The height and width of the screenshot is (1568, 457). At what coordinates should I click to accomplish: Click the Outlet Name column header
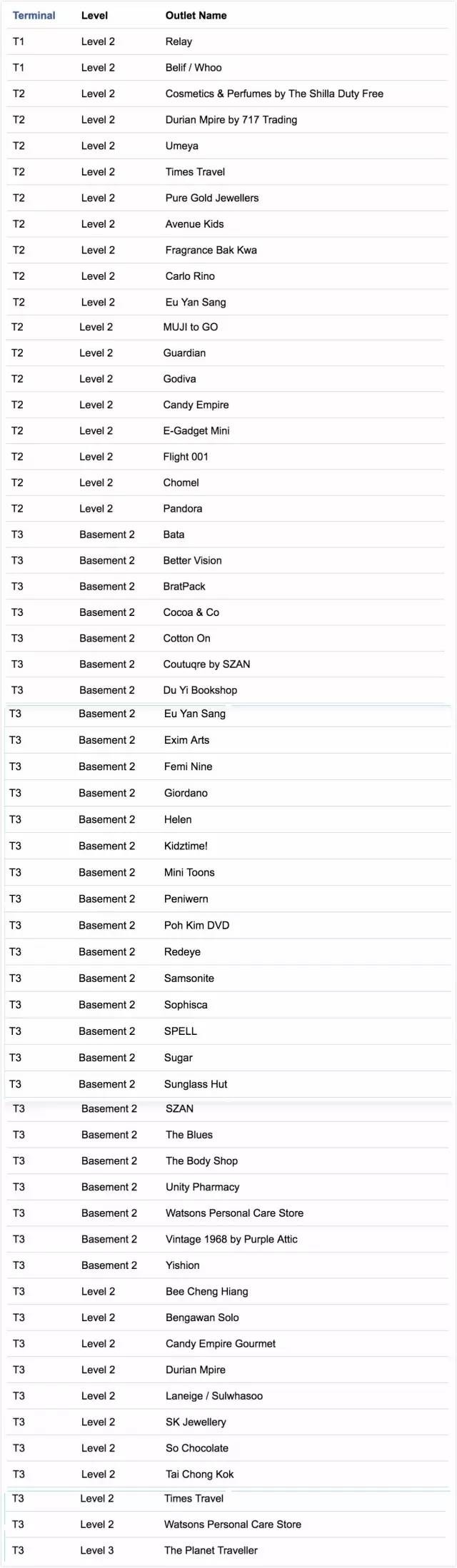(x=196, y=15)
